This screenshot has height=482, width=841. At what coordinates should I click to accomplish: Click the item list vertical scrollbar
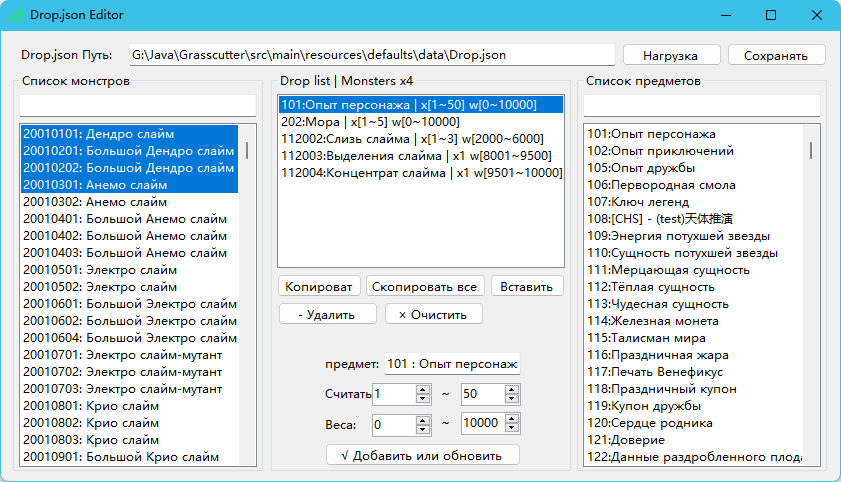tap(811, 300)
